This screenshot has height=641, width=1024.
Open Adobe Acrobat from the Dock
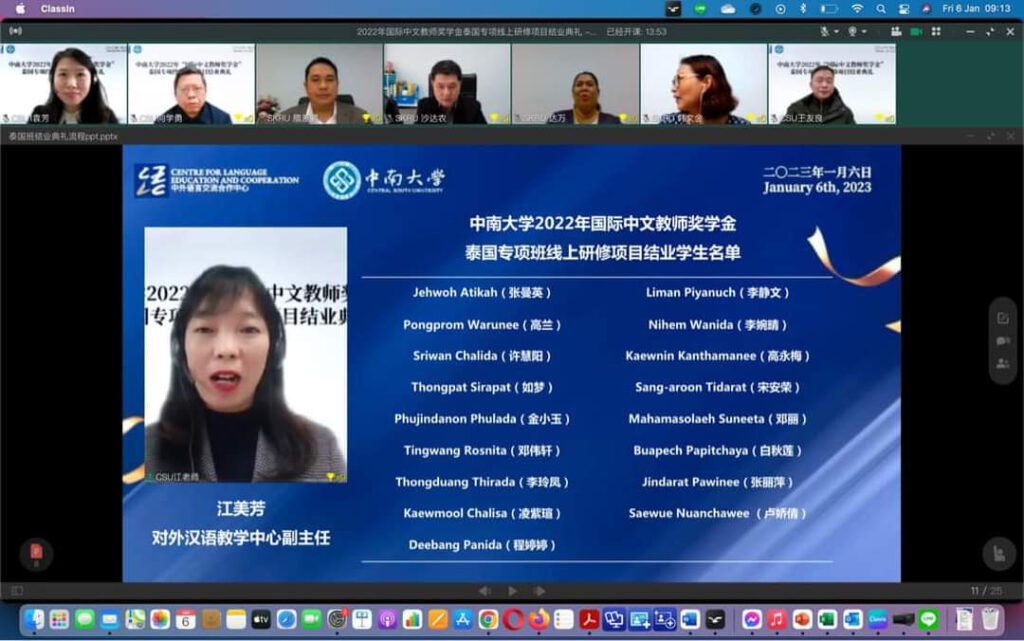pyautogui.click(x=588, y=619)
